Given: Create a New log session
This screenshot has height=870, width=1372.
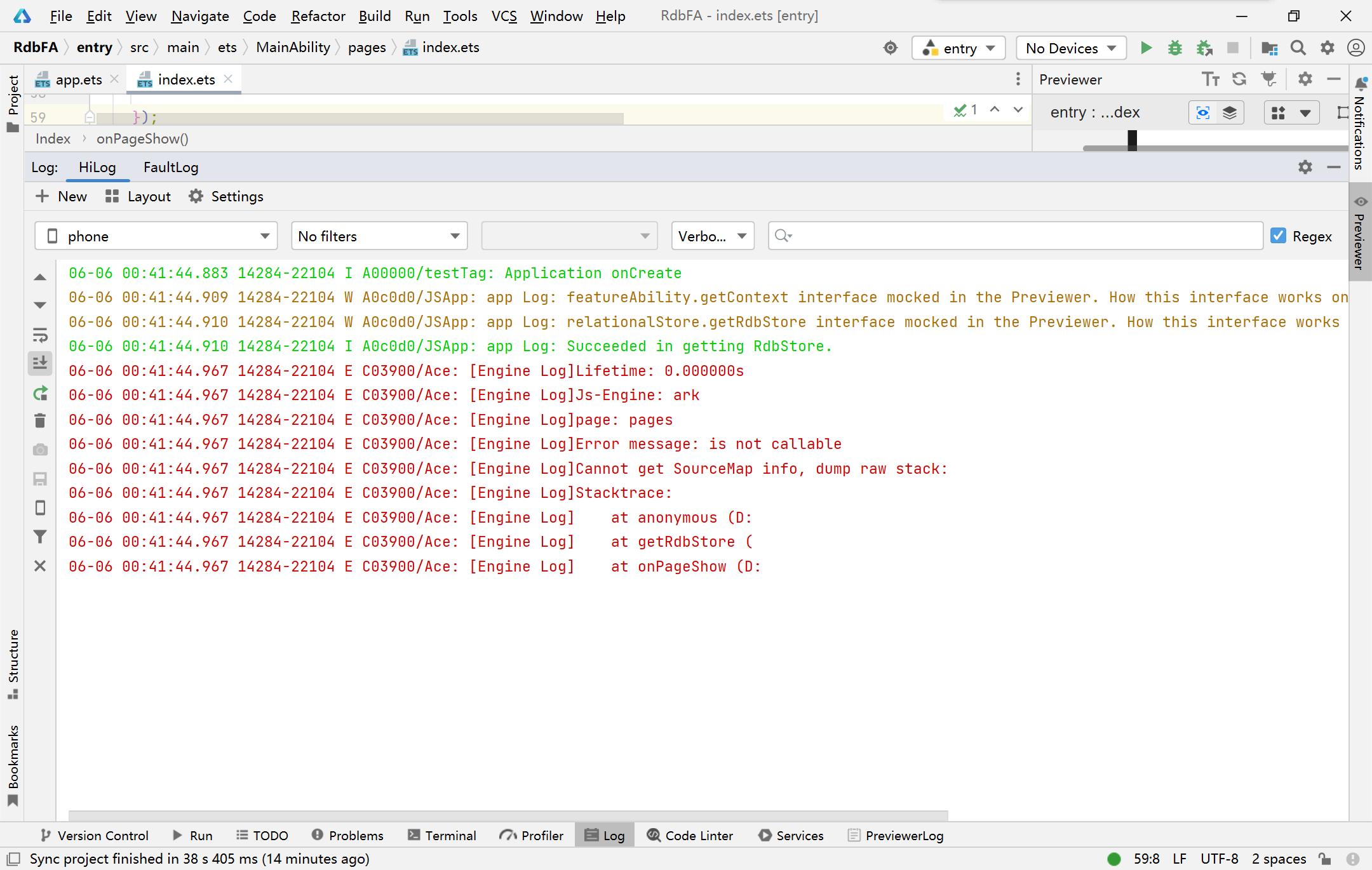Looking at the screenshot, I should point(62,196).
